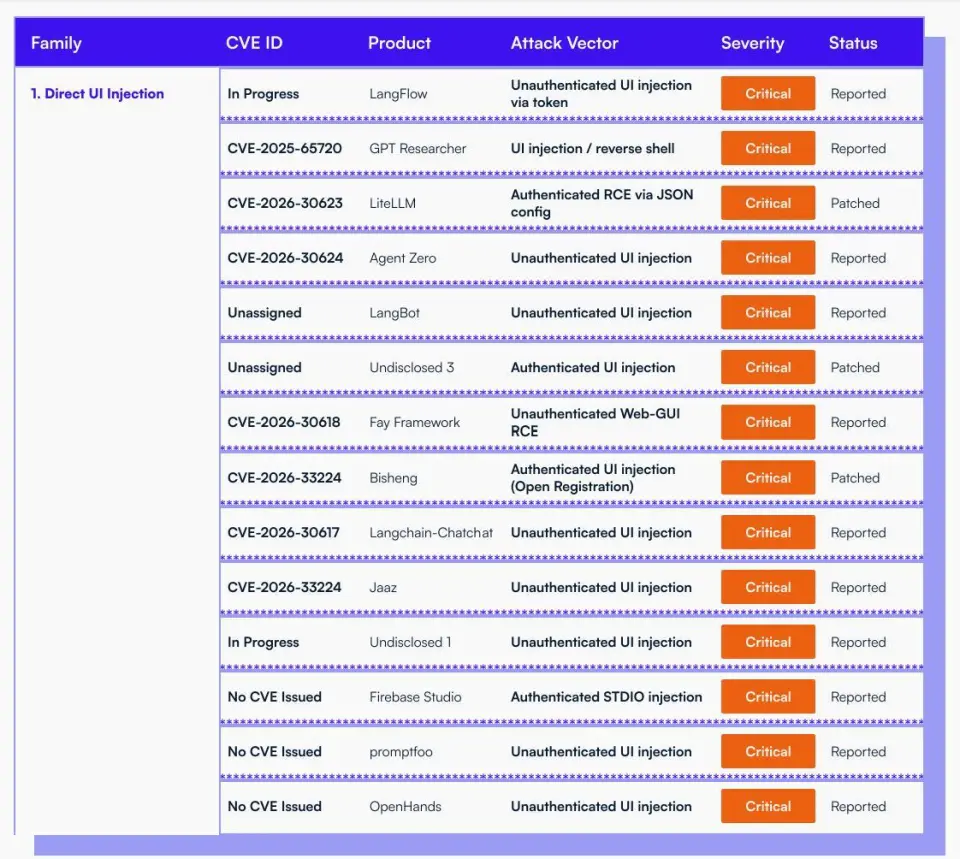Click the Critical severity badge for promptfoo
This screenshot has height=859, width=960.
click(767, 752)
